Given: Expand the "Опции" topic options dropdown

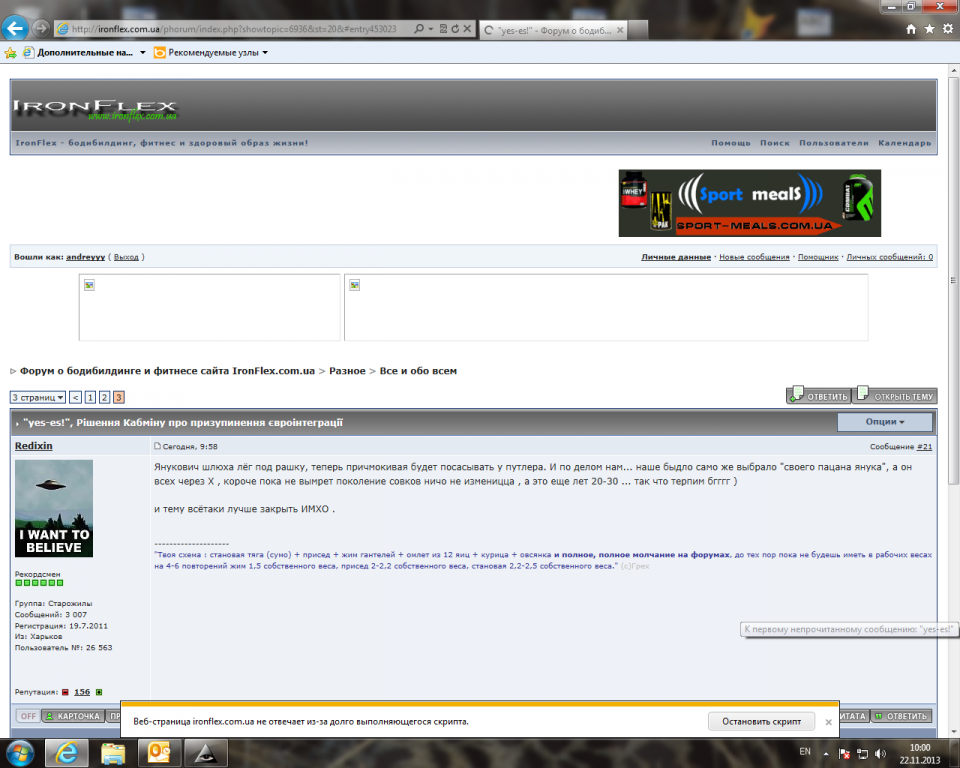Looking at the screenshot, I should click(883, 422).
